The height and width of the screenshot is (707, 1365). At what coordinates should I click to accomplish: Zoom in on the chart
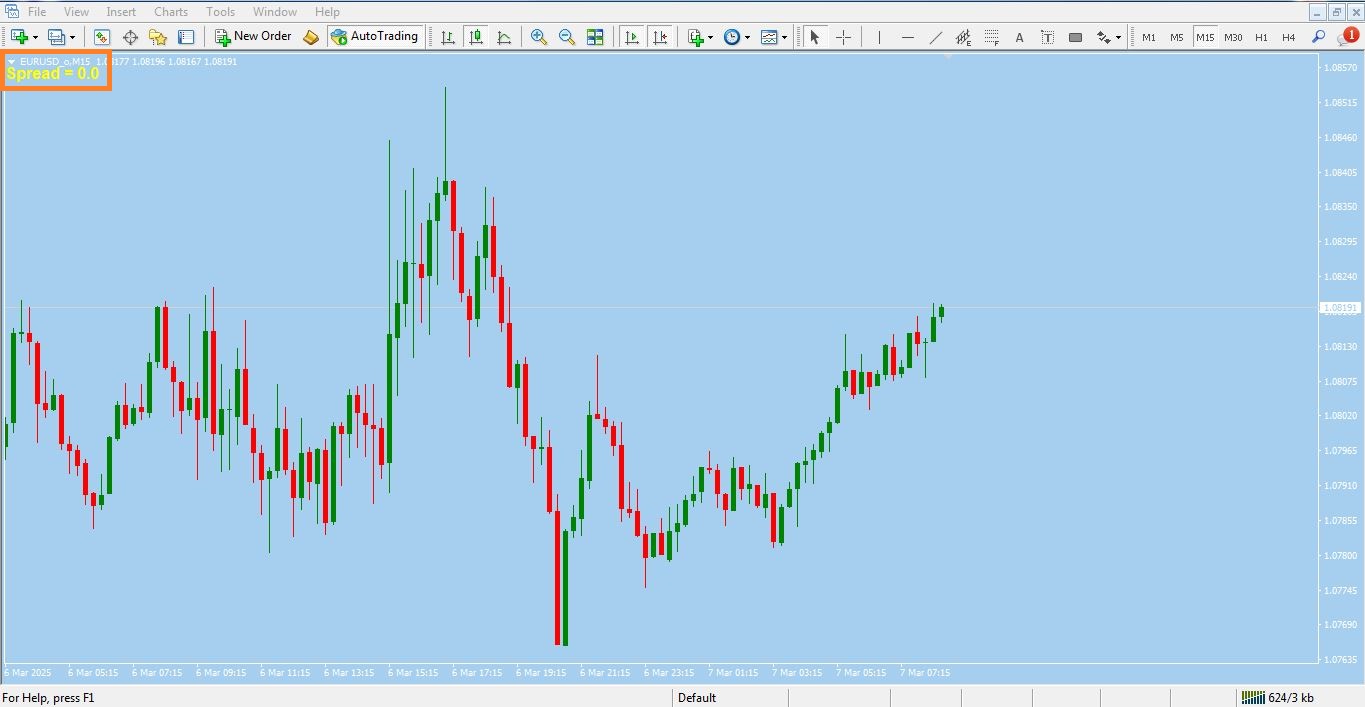539,37
